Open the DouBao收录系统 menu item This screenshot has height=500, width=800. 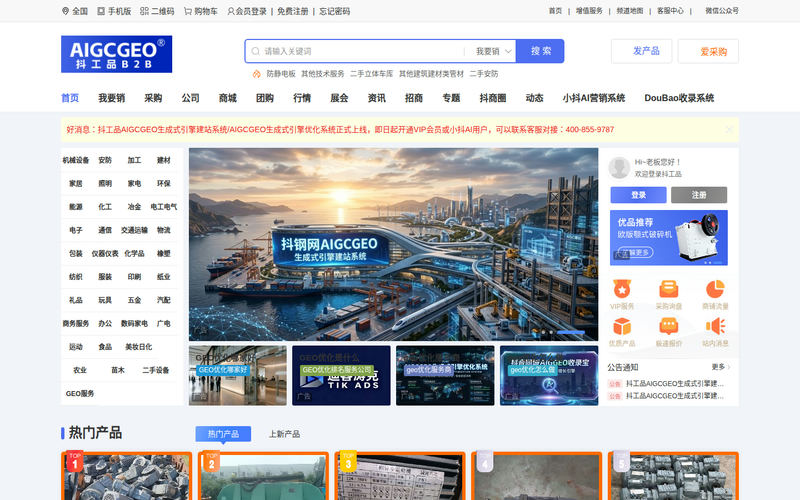click(679, 98)
